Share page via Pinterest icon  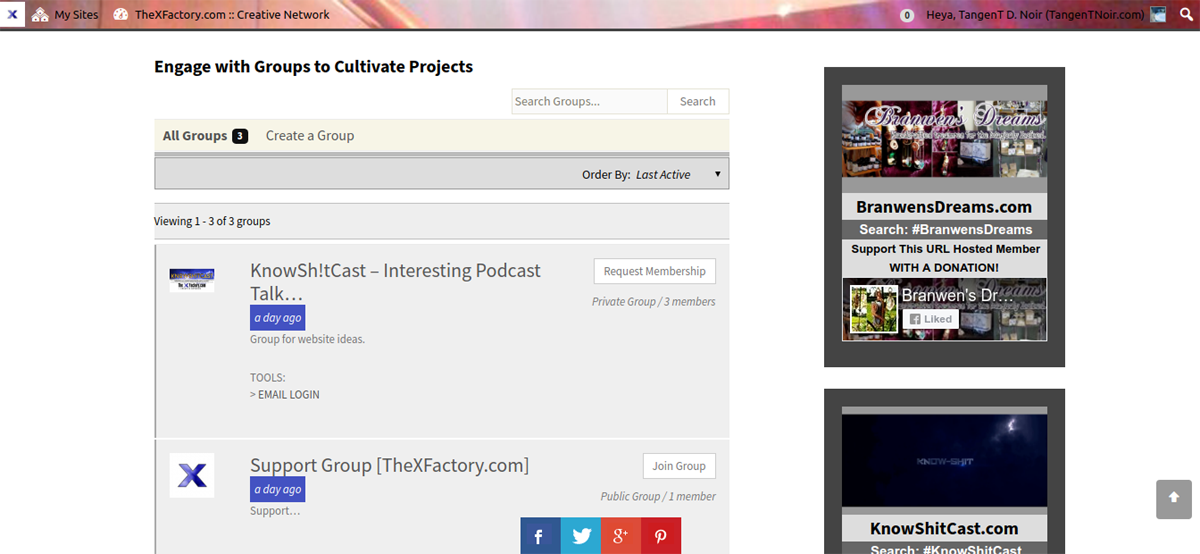(x=660, y=536)
